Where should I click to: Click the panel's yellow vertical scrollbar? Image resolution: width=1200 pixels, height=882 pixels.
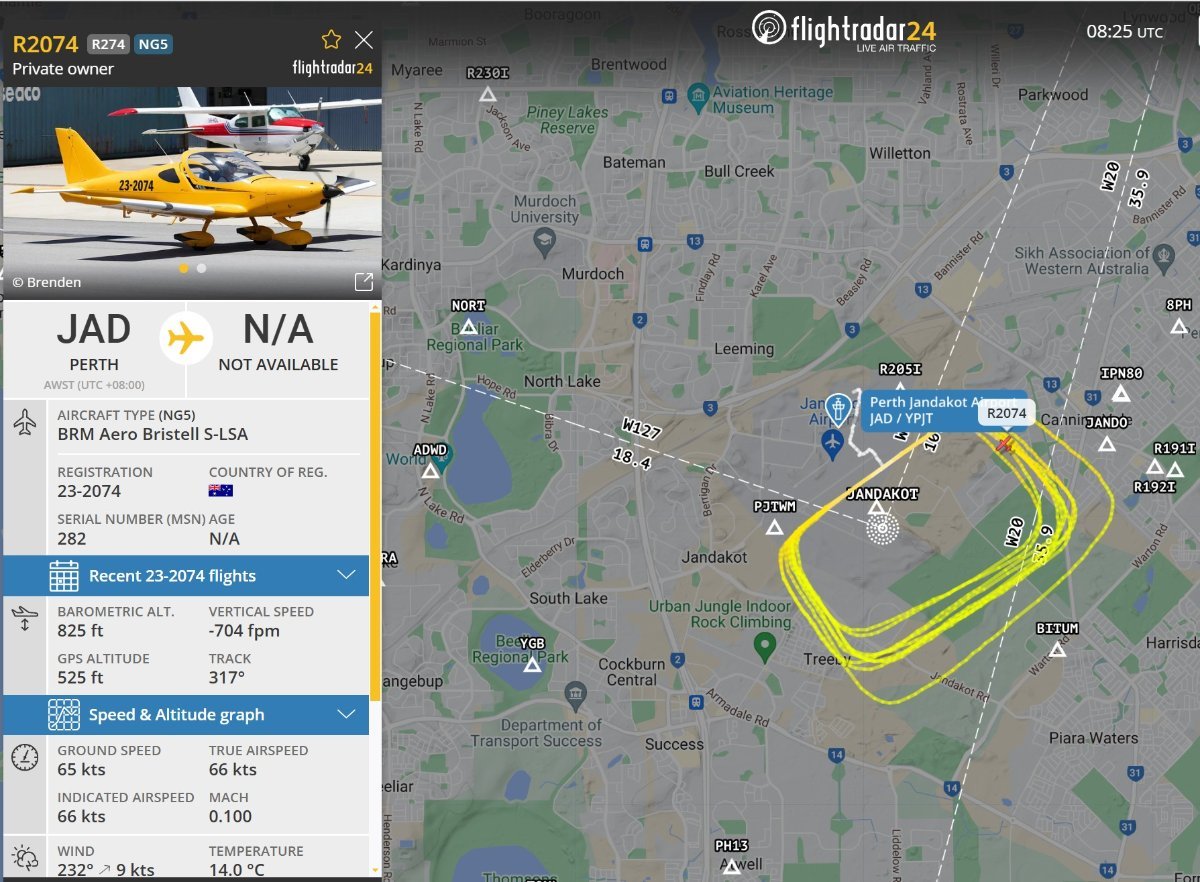click(376, 505)
